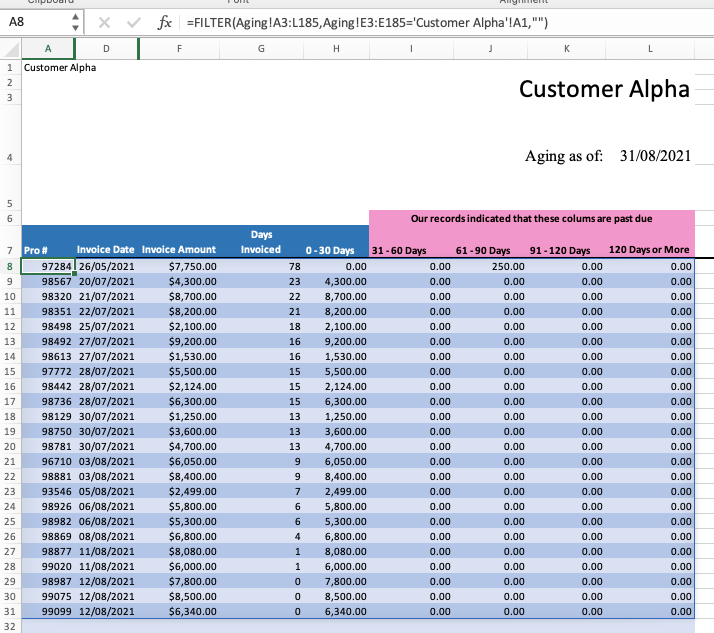Select column I header
714x633 pixels.
click(411, 49)
